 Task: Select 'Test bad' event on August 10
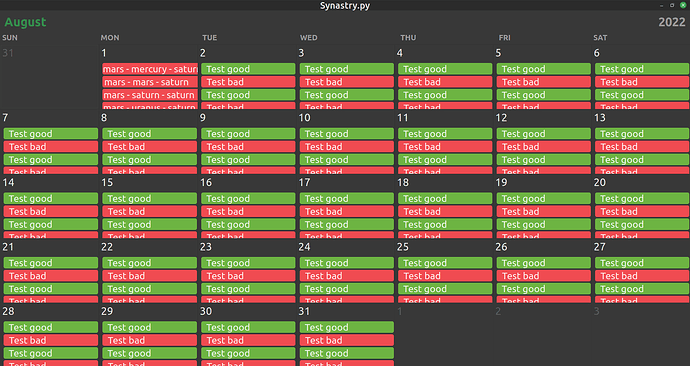pyautogui.click(x=347, y=146)
